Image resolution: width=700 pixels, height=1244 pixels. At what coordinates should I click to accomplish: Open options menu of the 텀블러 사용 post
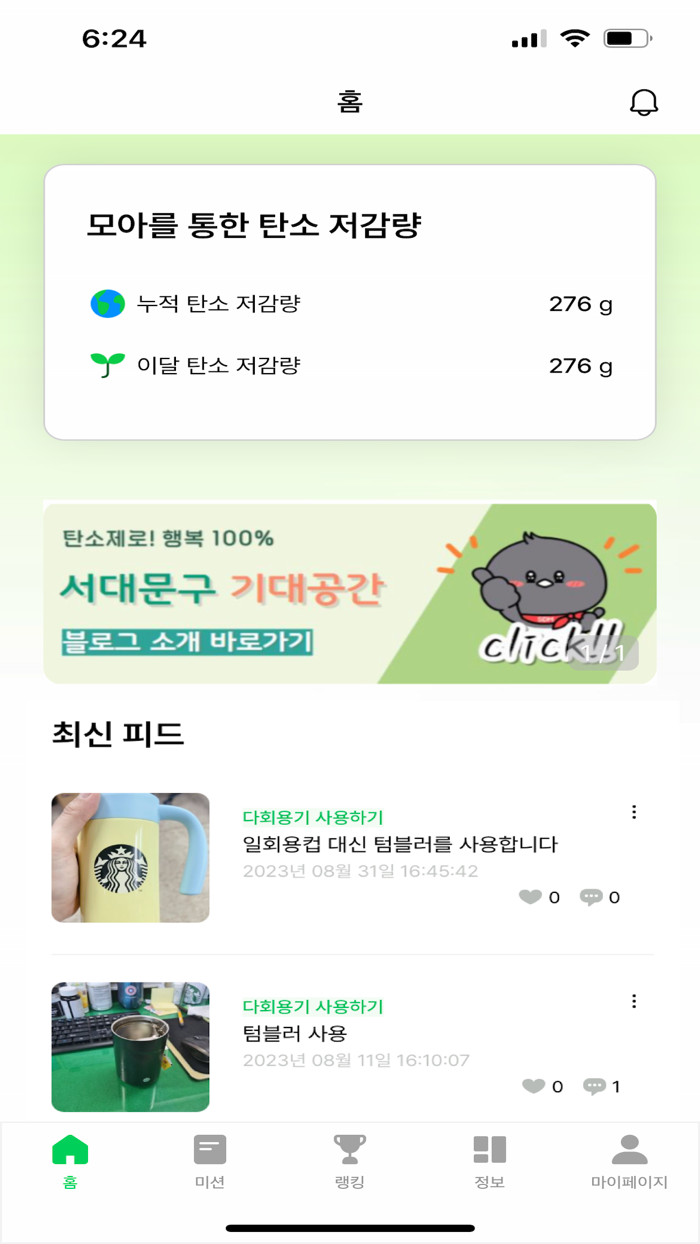[634, 1001]
